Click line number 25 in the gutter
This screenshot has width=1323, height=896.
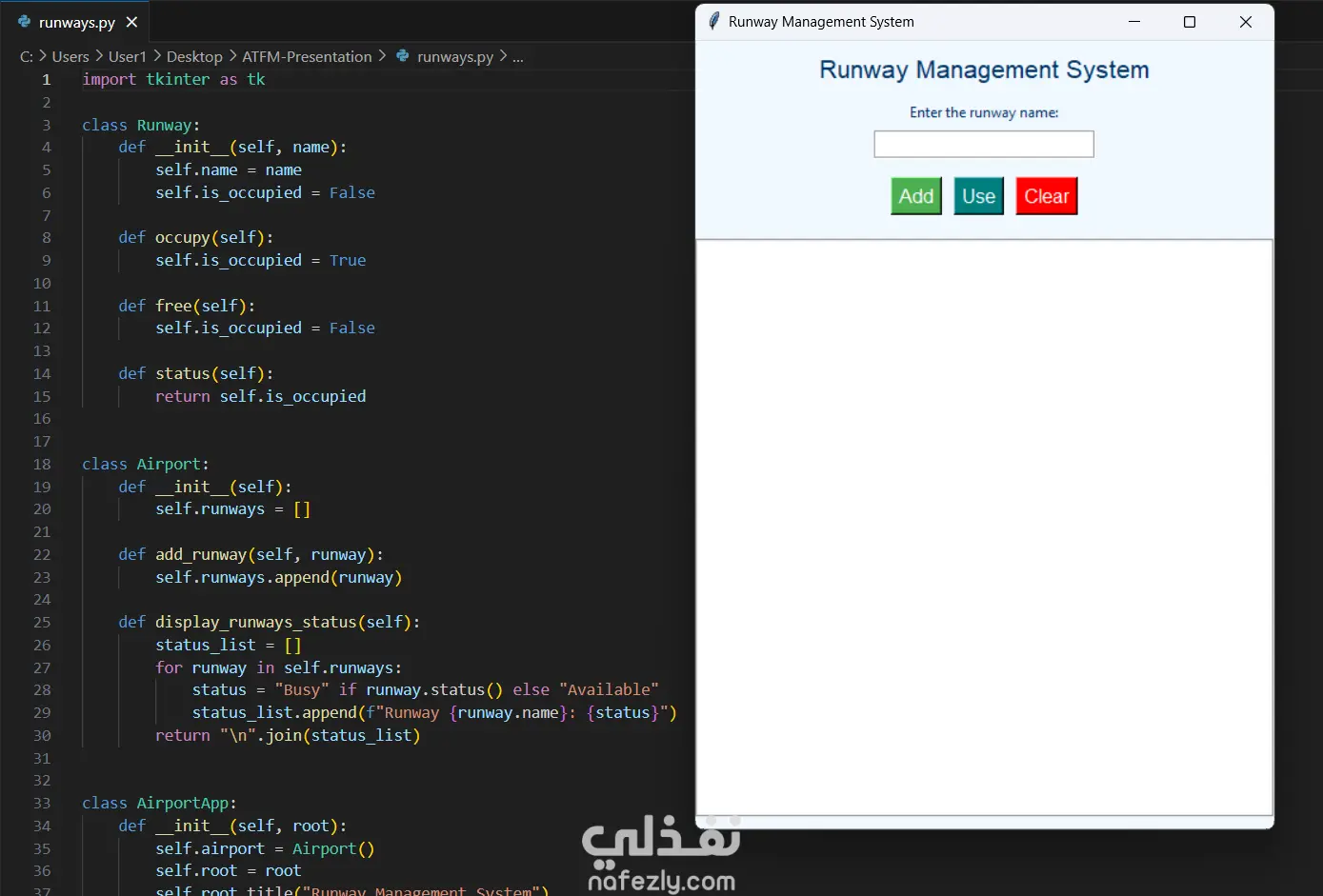(42, 622)
